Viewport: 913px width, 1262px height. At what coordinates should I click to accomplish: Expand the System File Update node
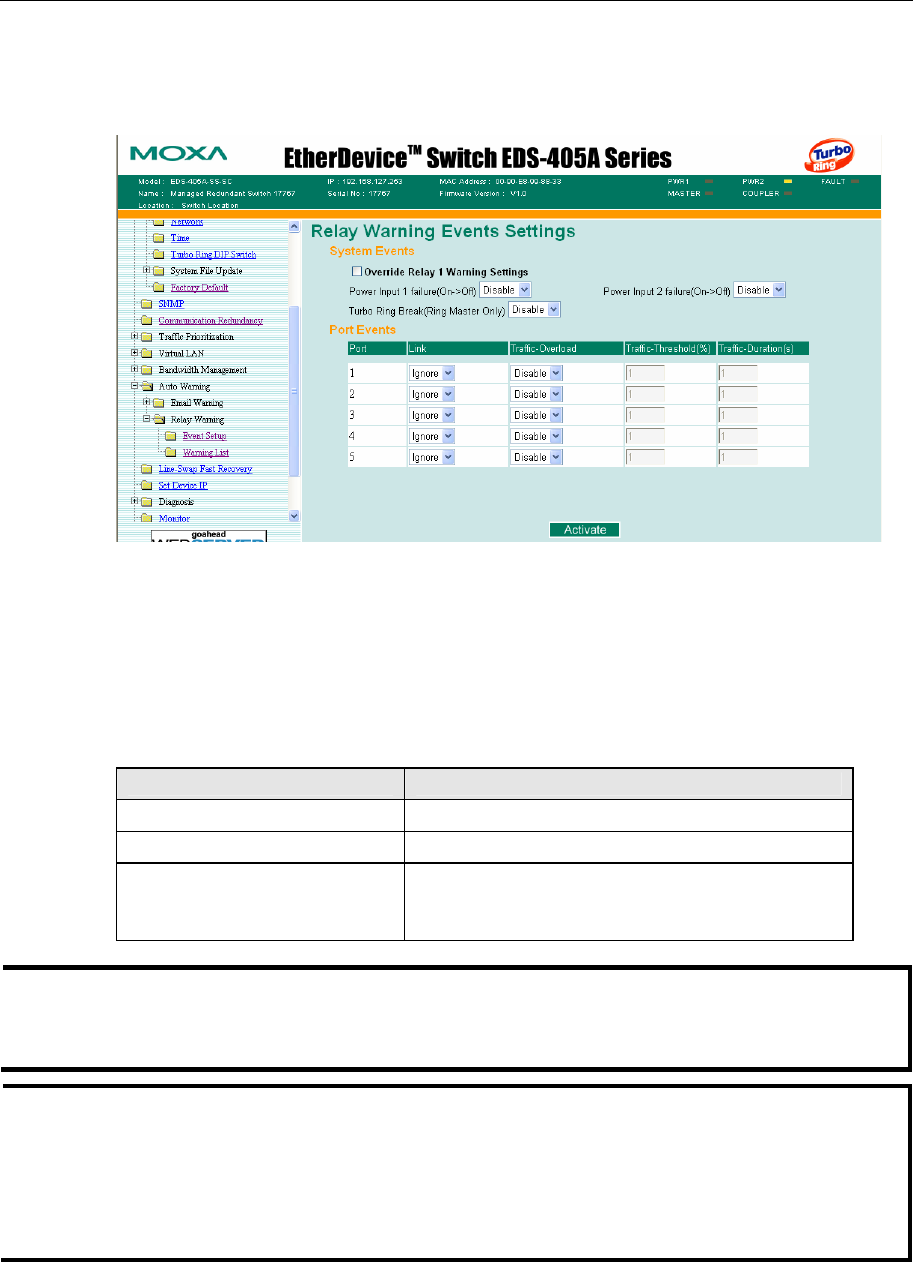pos(147,270)
